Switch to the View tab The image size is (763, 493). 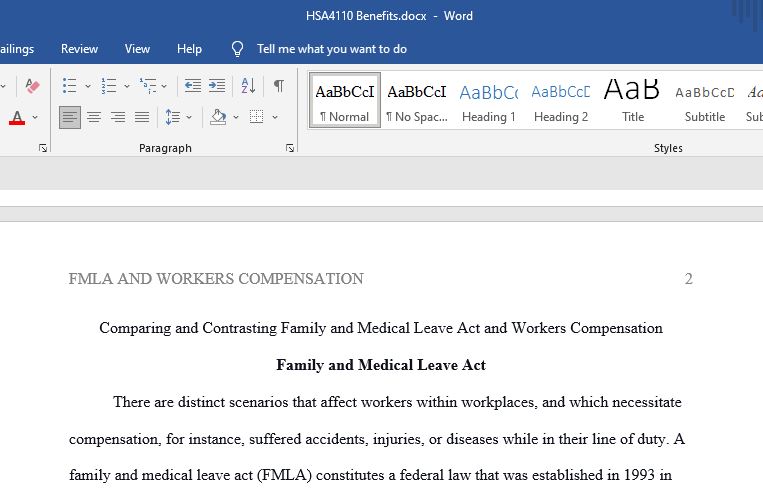137,49
